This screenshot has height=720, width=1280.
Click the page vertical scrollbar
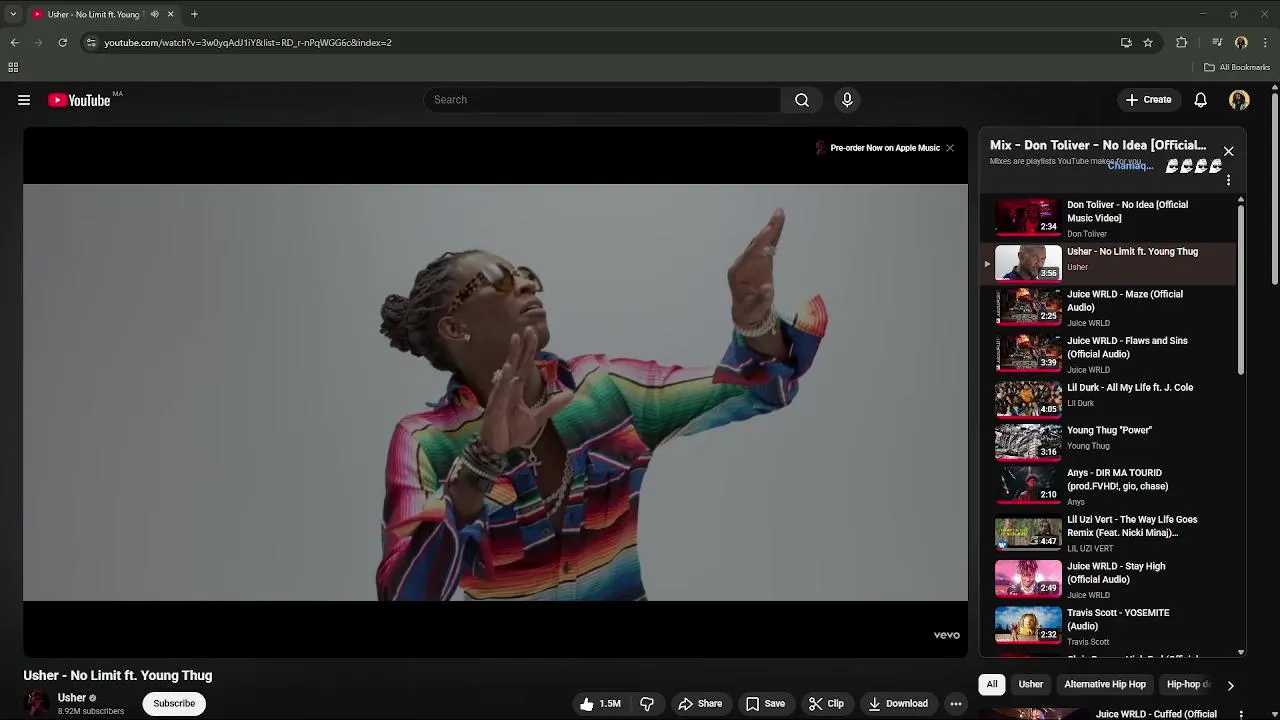(x=1275, y=190)
